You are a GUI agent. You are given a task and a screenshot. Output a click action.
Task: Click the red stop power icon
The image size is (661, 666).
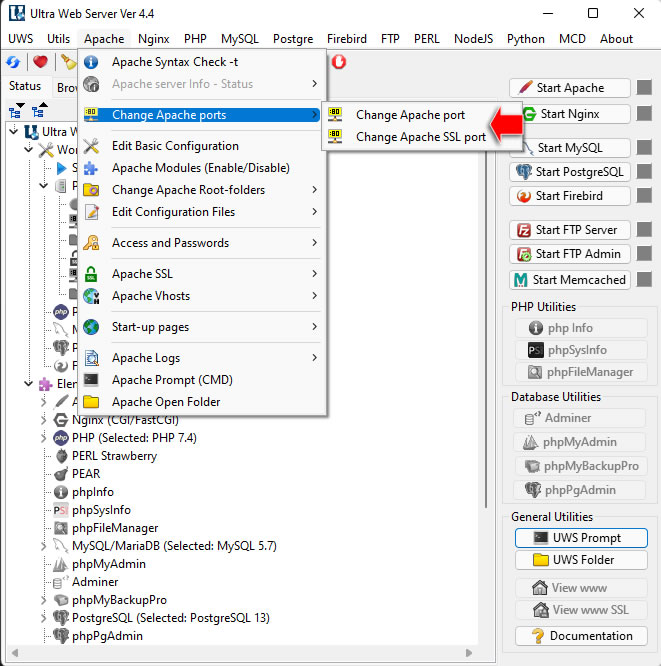click(339, 62)
